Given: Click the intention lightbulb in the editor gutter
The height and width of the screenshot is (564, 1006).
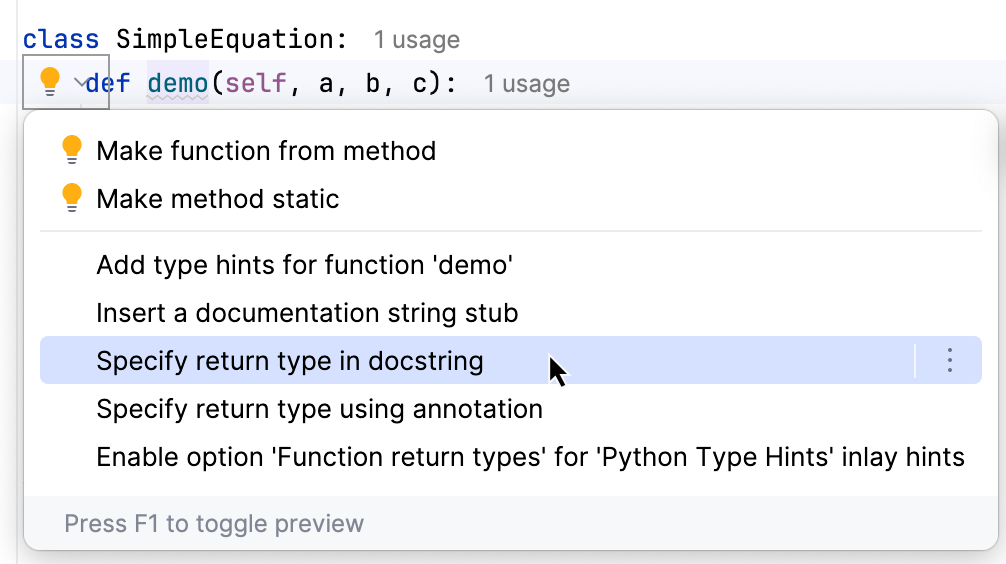Looking at the screenshot, I should point(50,83).
